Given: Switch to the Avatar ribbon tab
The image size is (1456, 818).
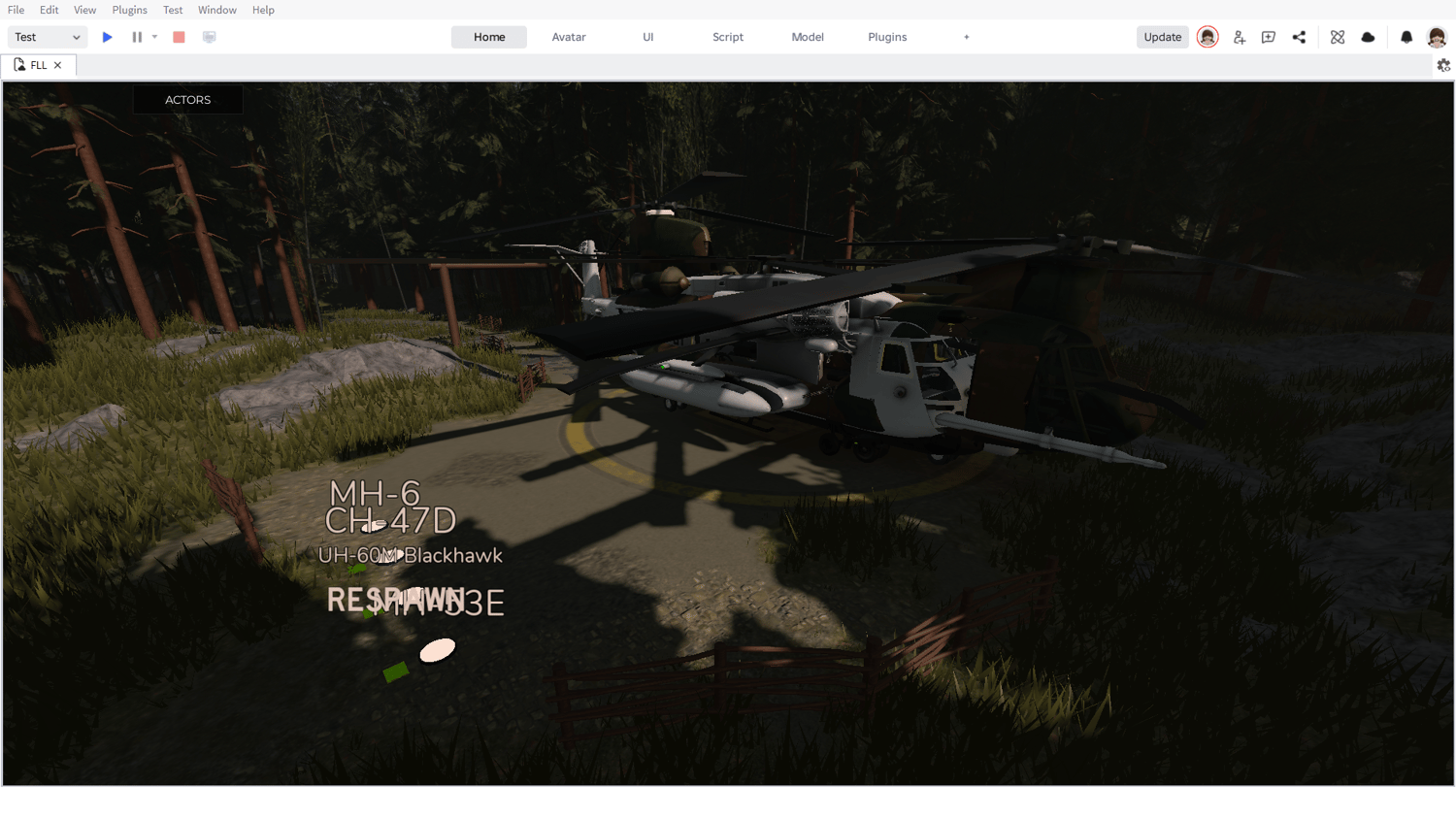Looking at the screenshot, I should pos(569,37).
